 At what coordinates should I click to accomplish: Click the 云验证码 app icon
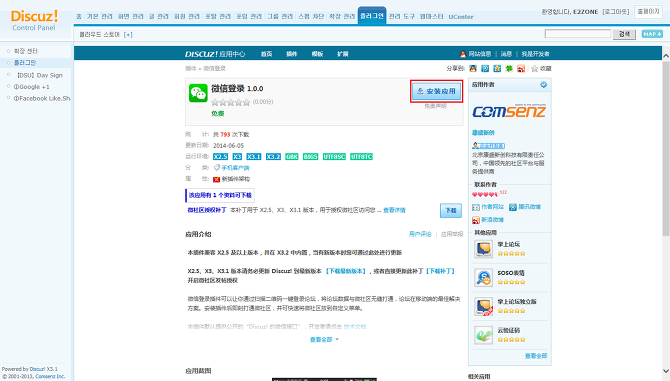tap(484, 335)
